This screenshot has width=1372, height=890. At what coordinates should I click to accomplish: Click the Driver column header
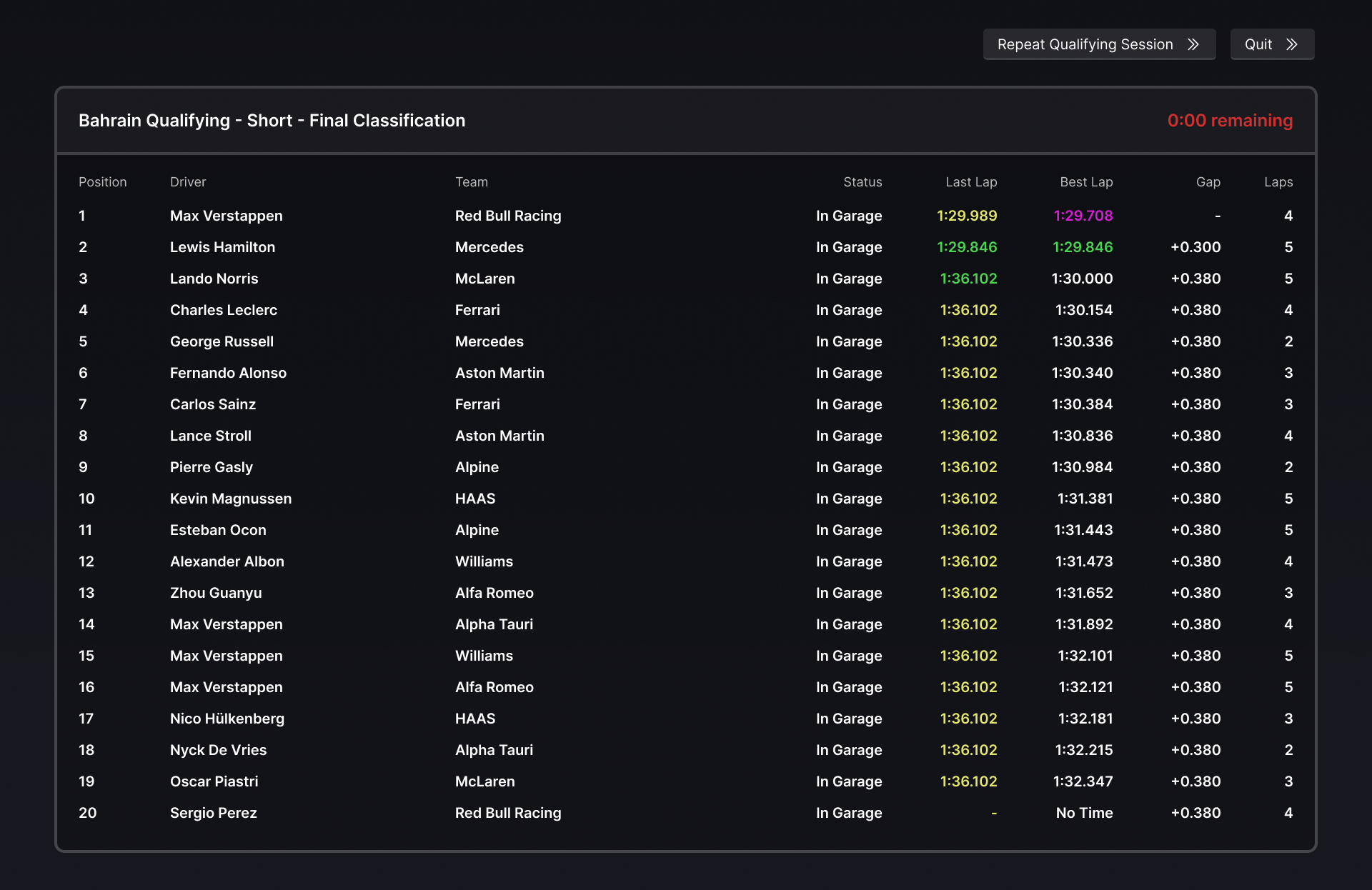[188, 182]
